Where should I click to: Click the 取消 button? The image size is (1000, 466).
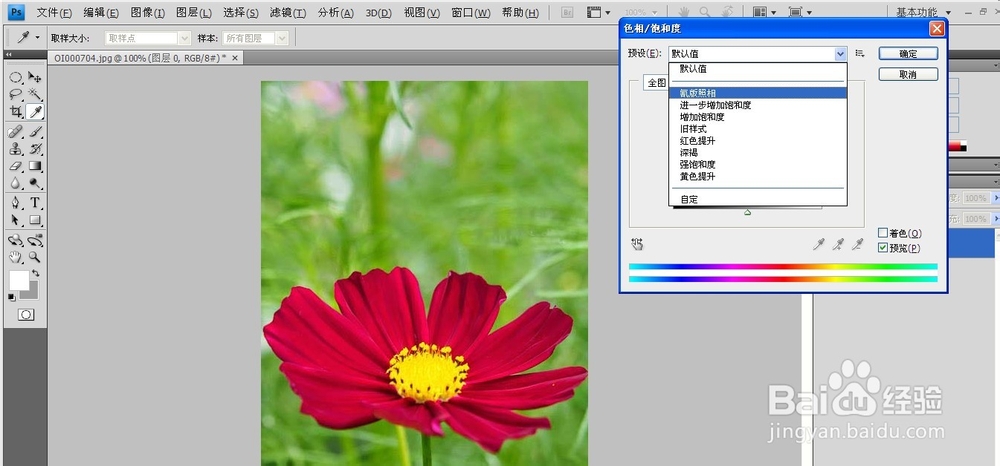click(908, 75)
